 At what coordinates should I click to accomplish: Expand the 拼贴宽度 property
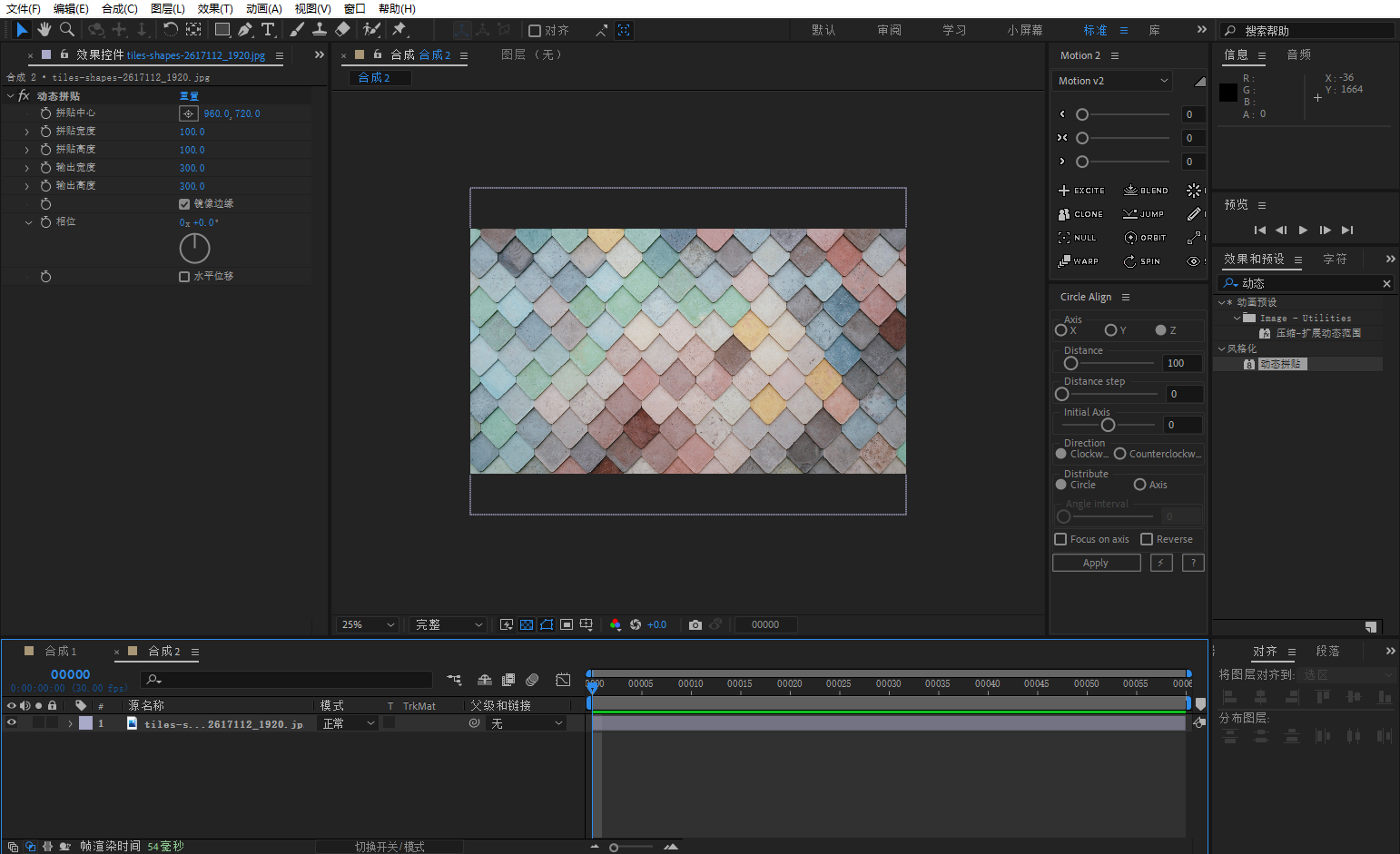tap(27, 132)
